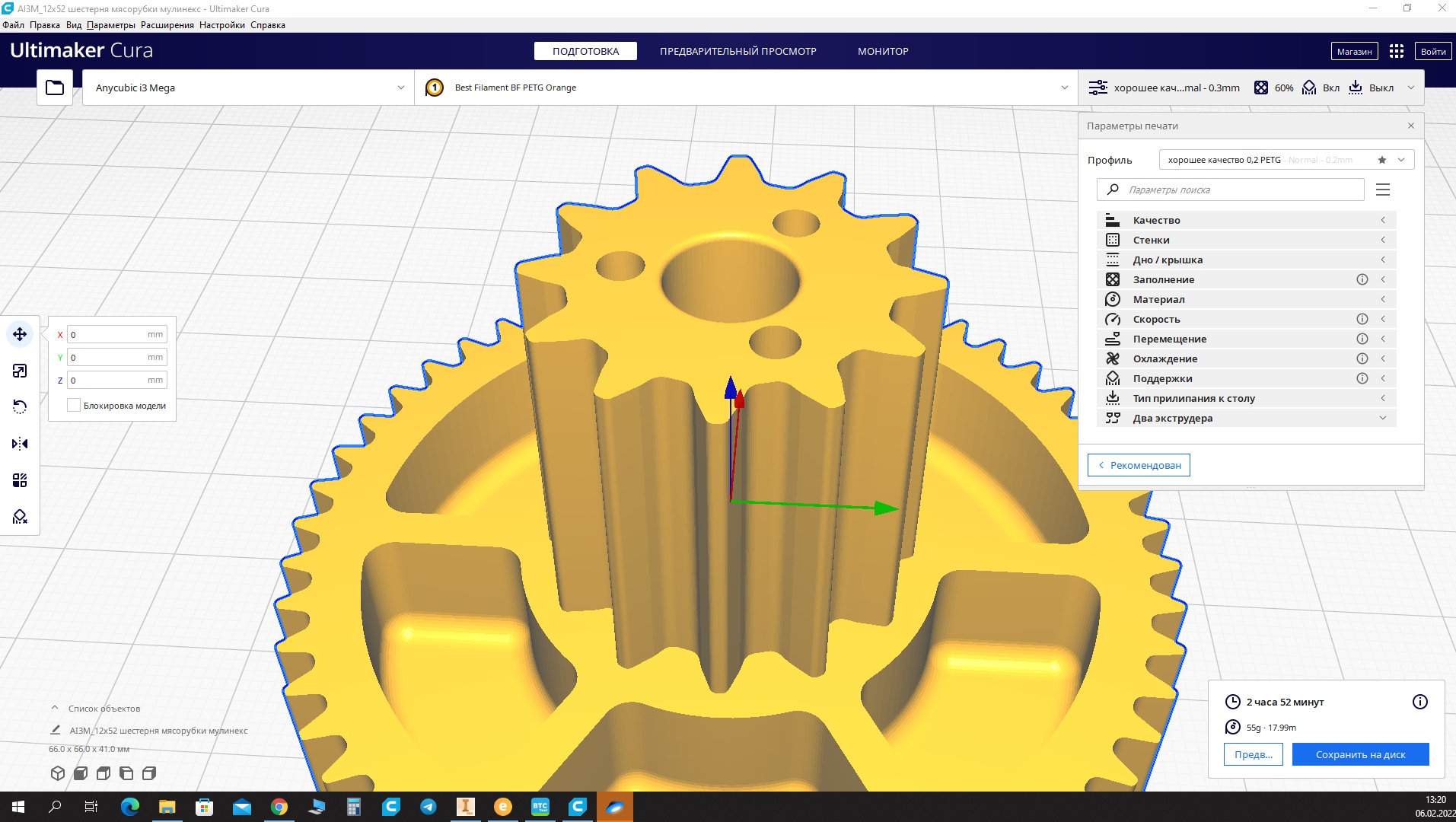Open the Best Filament material dropdown
Screen dimensions: 1456x822
[747, 88]
